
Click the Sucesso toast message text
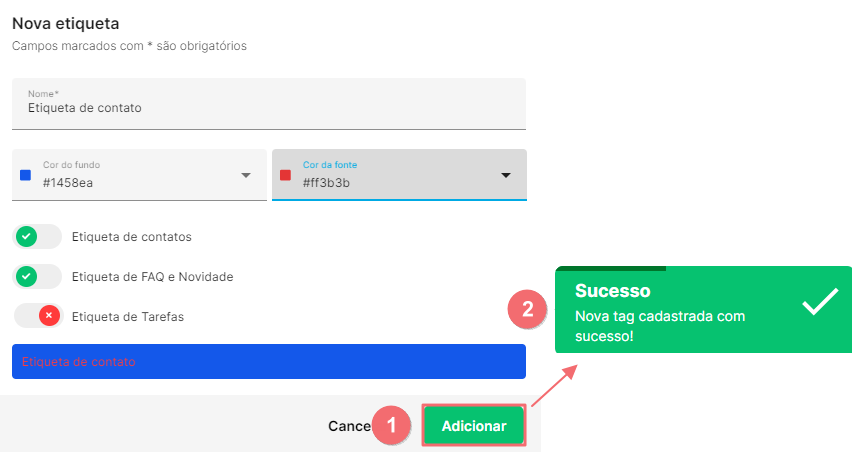coord(660,326)
